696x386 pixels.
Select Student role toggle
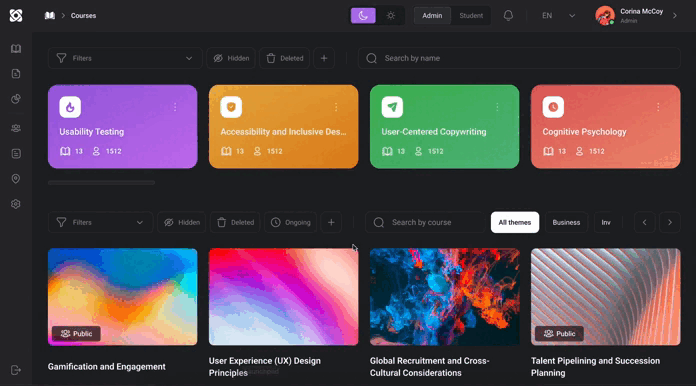pyautogui.click(x=471, y=16)
